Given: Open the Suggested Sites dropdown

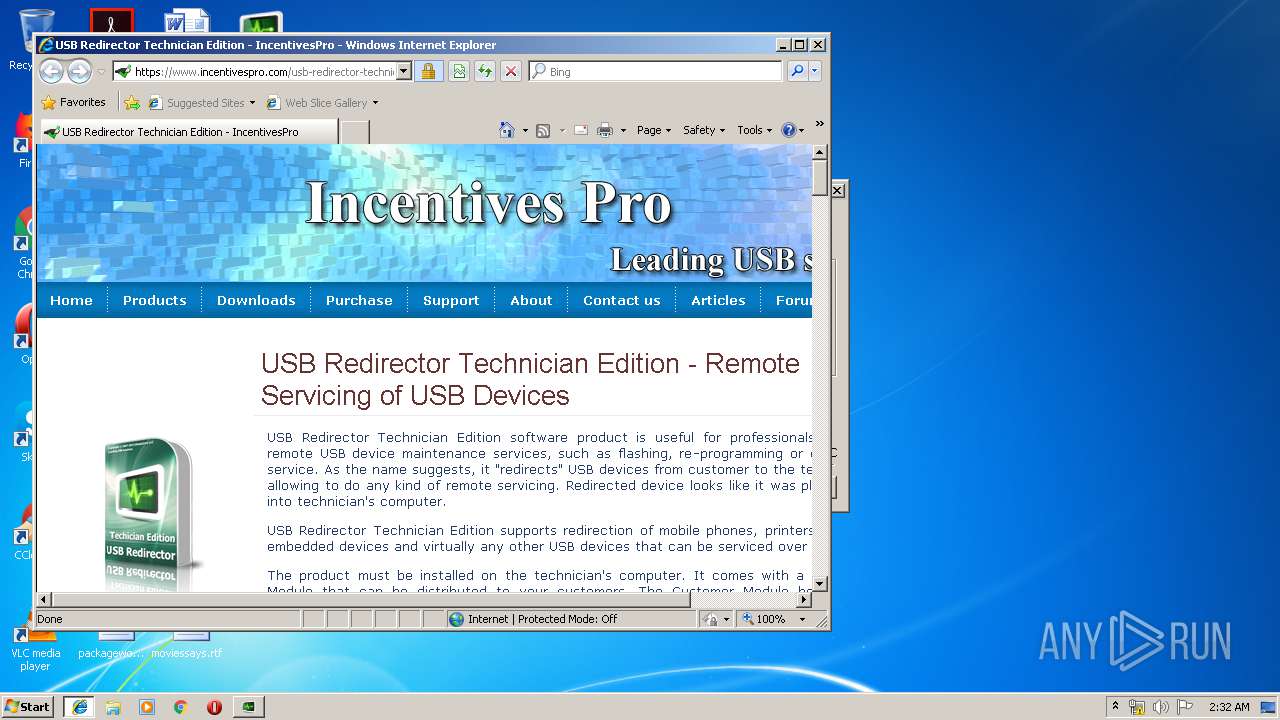Looking at the screenshot, I should 252,103.
